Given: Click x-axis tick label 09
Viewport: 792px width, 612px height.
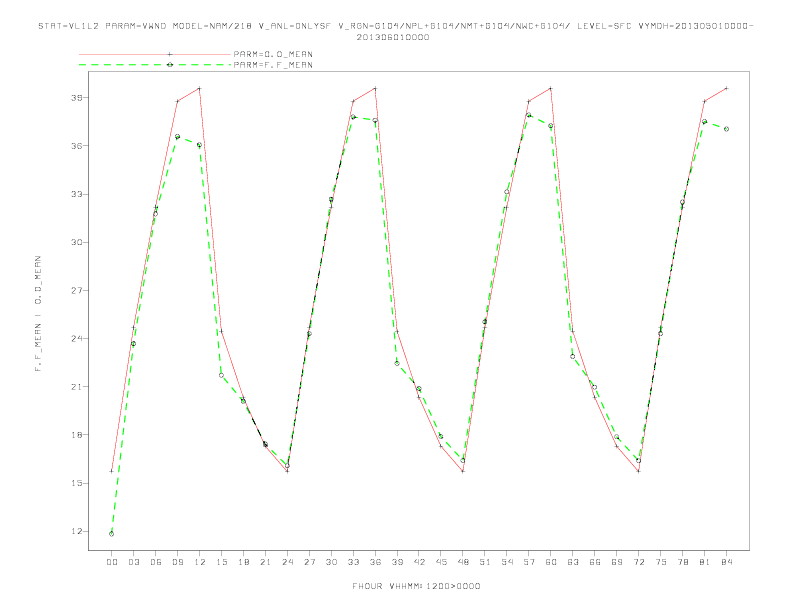Looking at the screenshot, I should click(x=177, y=562).
